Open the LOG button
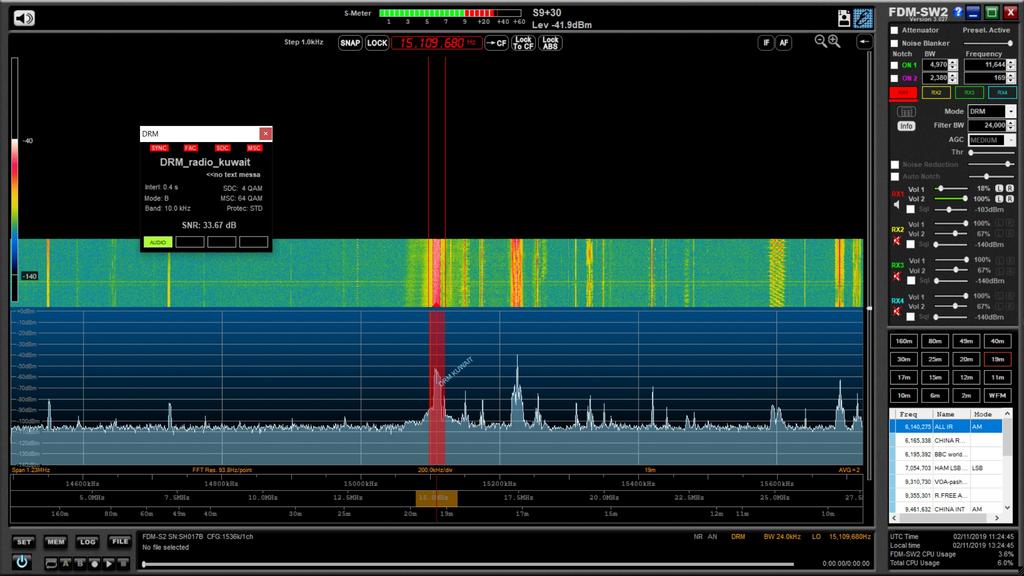The width and height of the screenshot is (1024, 576). (x=87, y=541)
